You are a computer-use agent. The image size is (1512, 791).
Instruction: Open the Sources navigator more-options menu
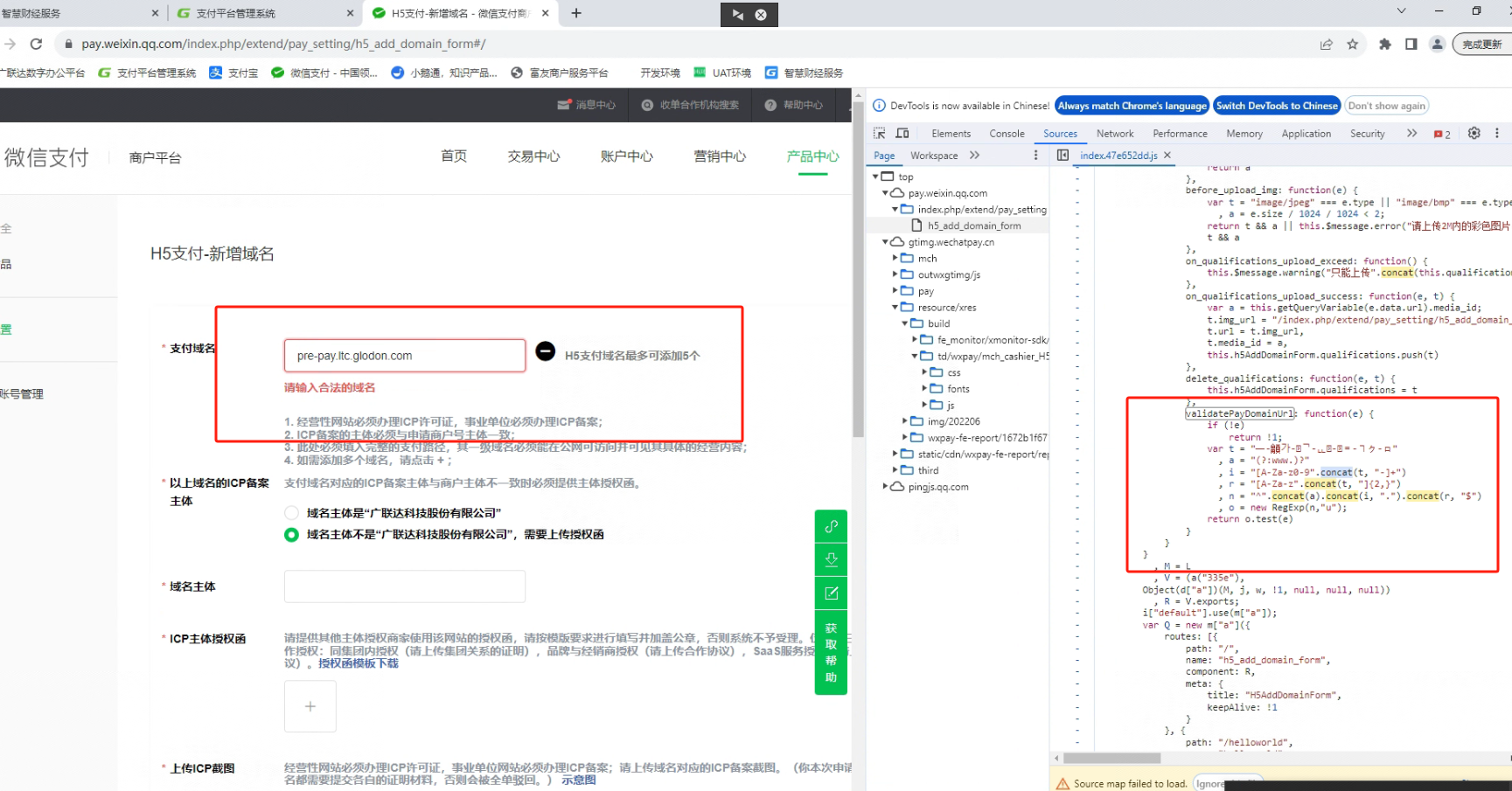point(1036,156)
